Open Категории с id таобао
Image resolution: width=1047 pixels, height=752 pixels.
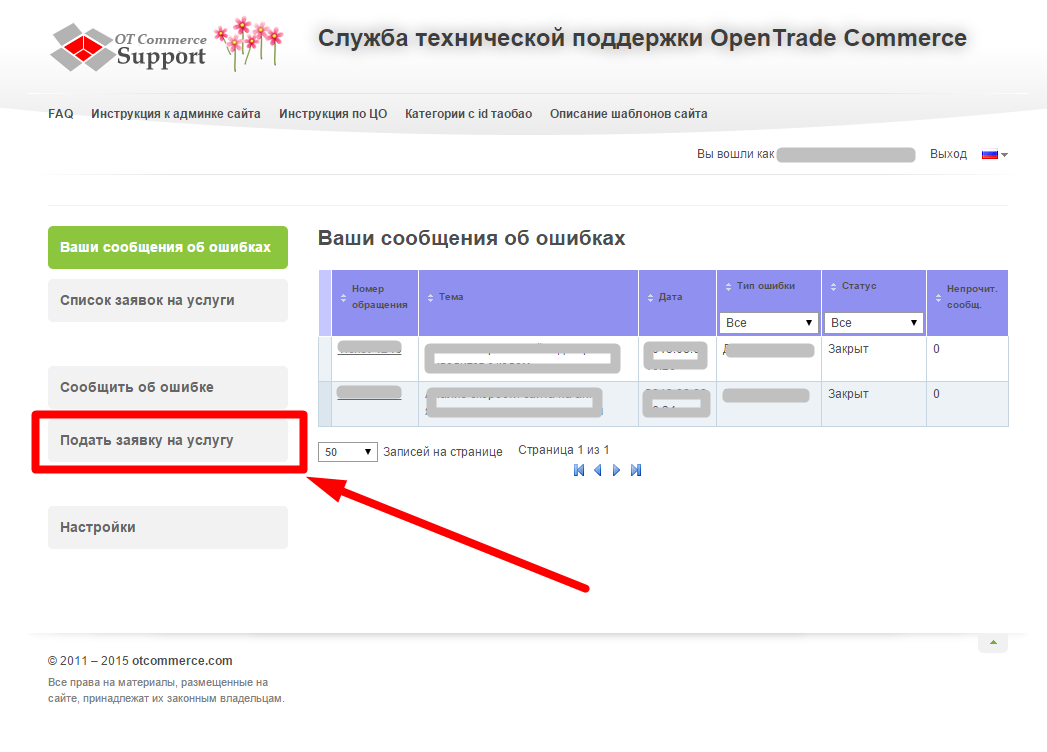(468, 114)
